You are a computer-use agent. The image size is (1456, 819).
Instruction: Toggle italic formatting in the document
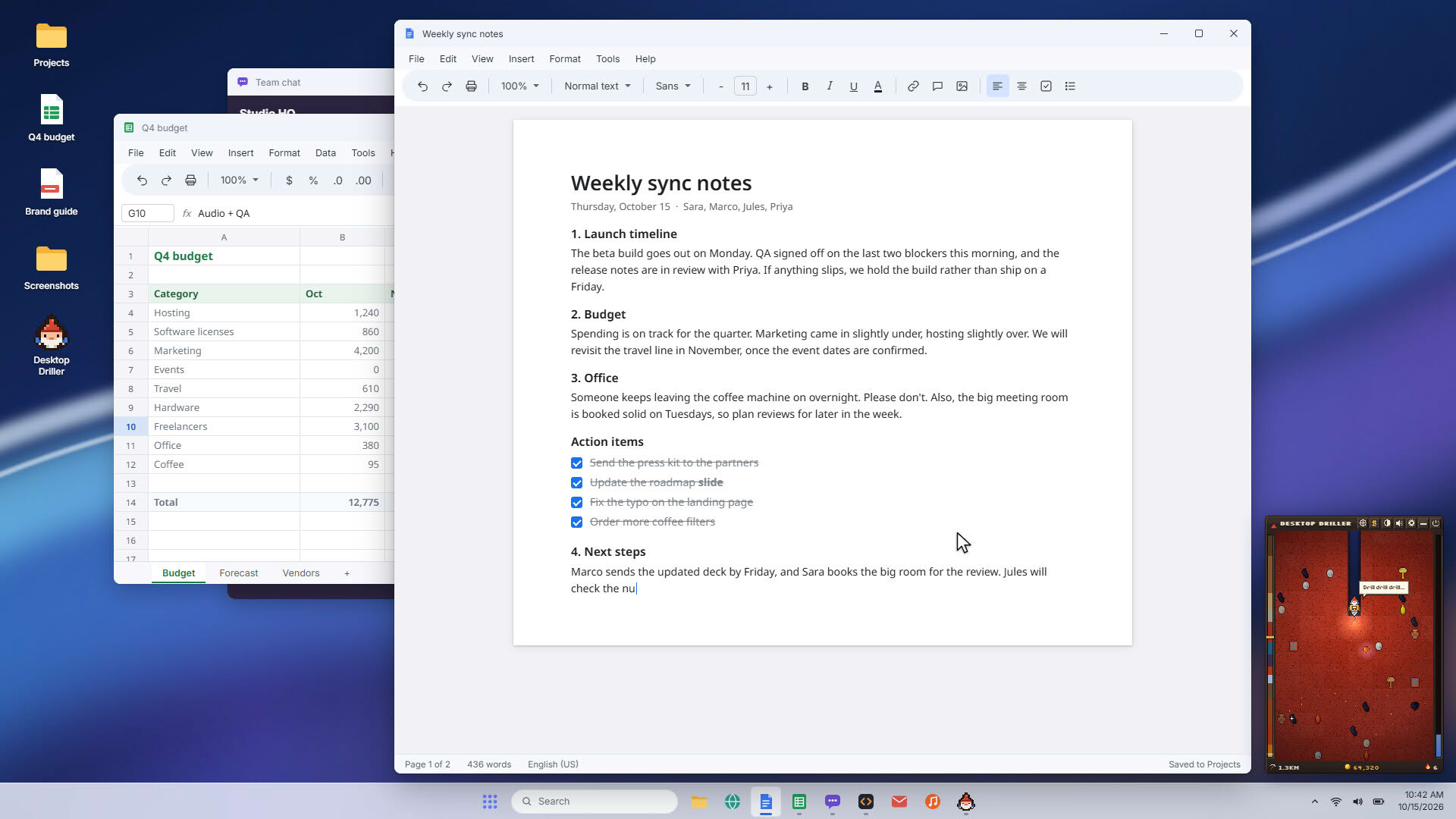click(x=829, y=86)
